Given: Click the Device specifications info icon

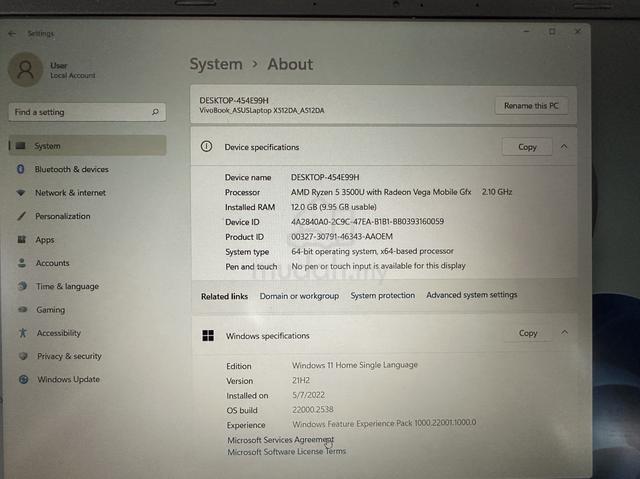Looking at the screenshot, I should tap(207, 146).
